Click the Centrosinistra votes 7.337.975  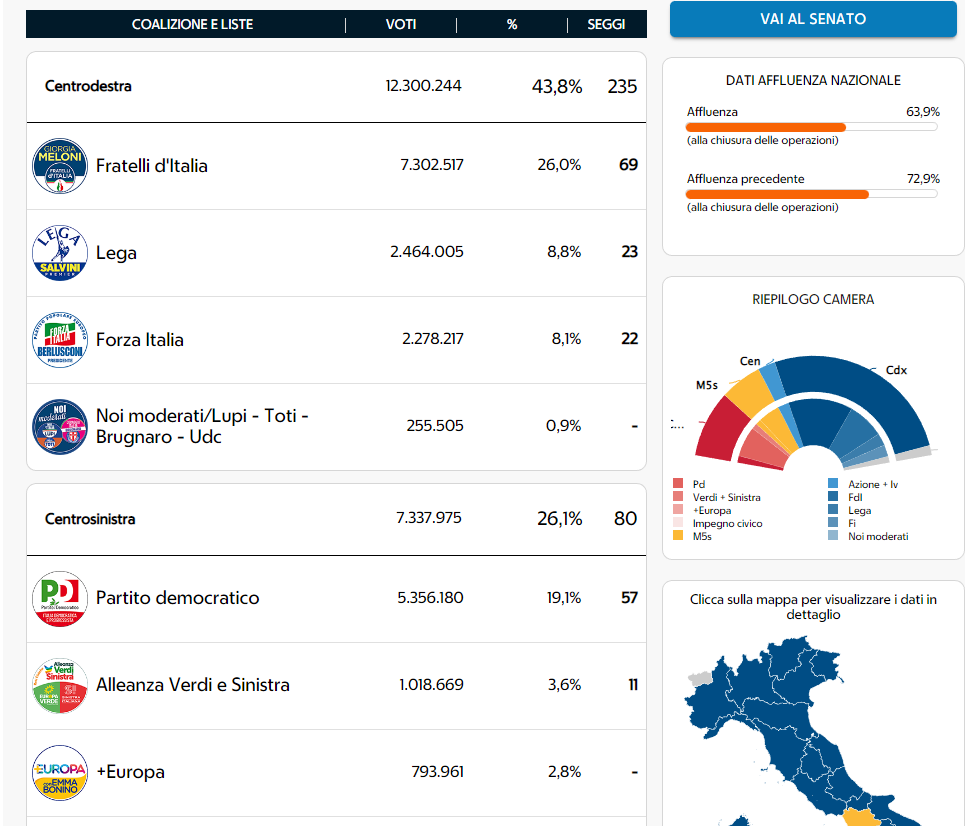click(x=428, y=518)
